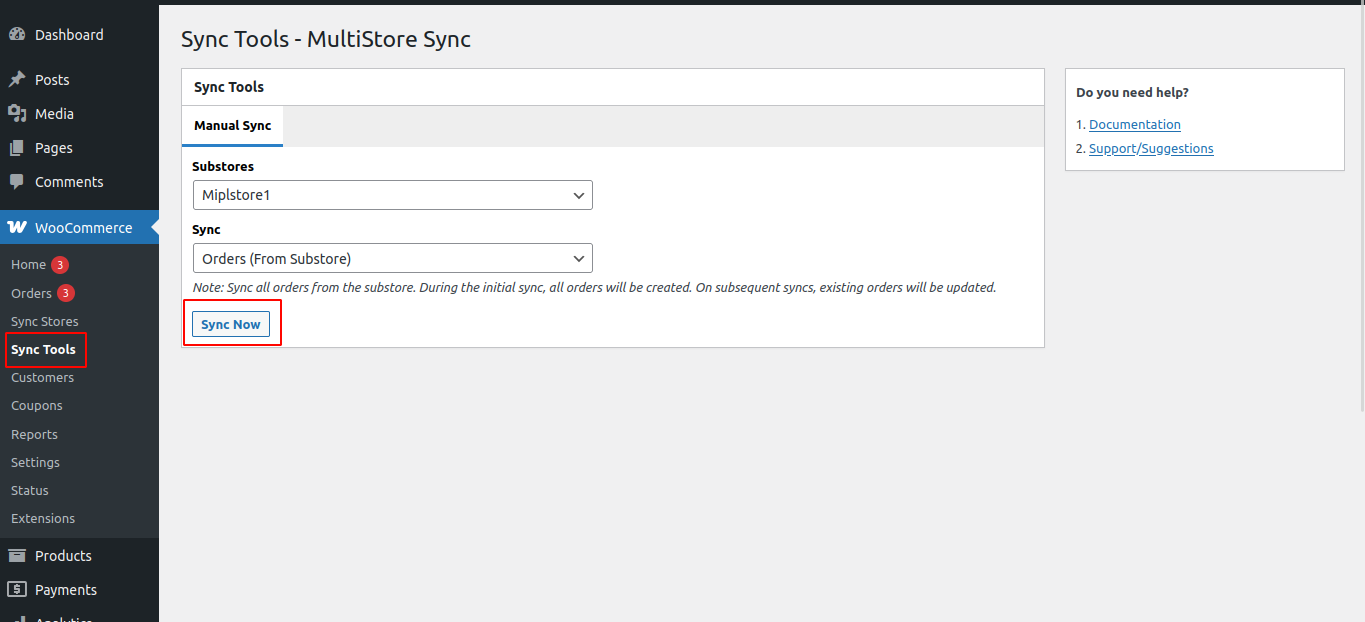Image resolution: width=1365 pixels, height=622 pixels.
Task: Expand the Sync type dropdown
Action: coord(392,259)
